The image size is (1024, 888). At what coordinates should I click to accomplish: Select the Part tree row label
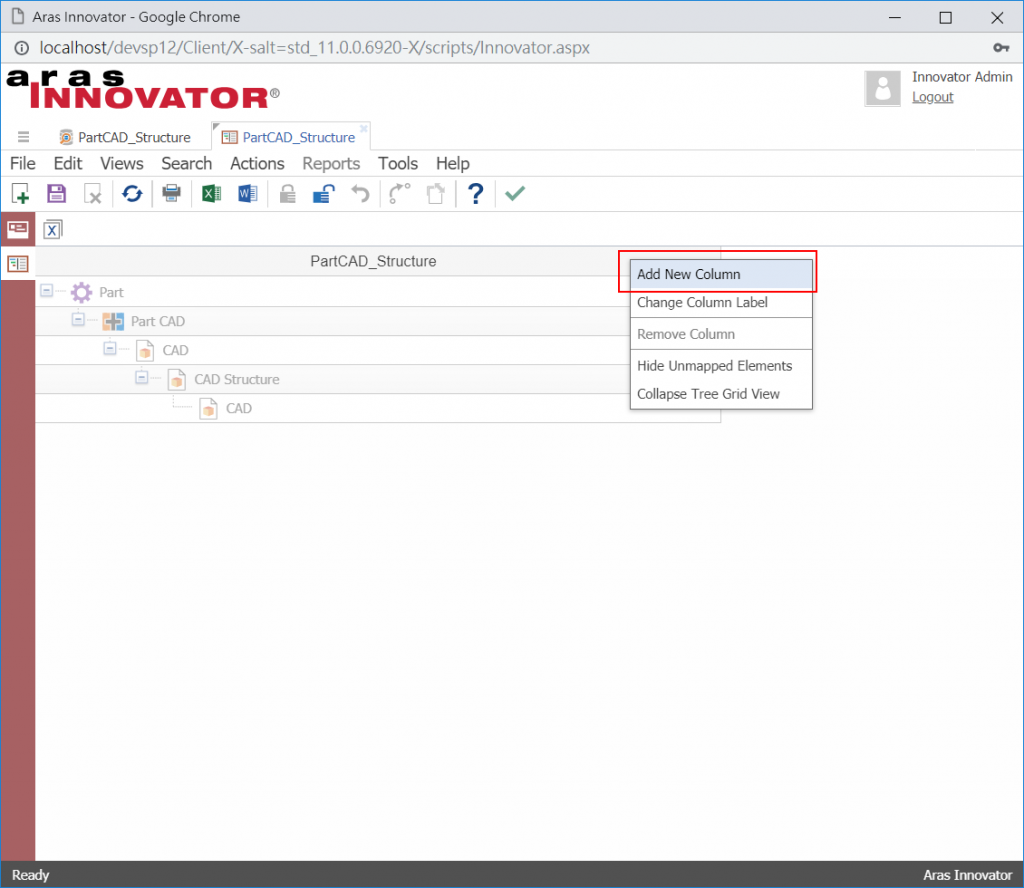[x=111, y=292]
